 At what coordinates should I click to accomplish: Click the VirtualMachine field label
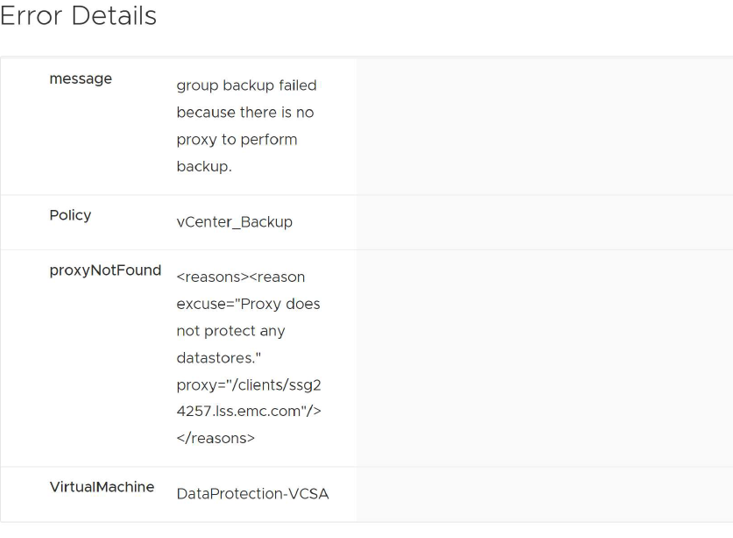tap(102, 487)
